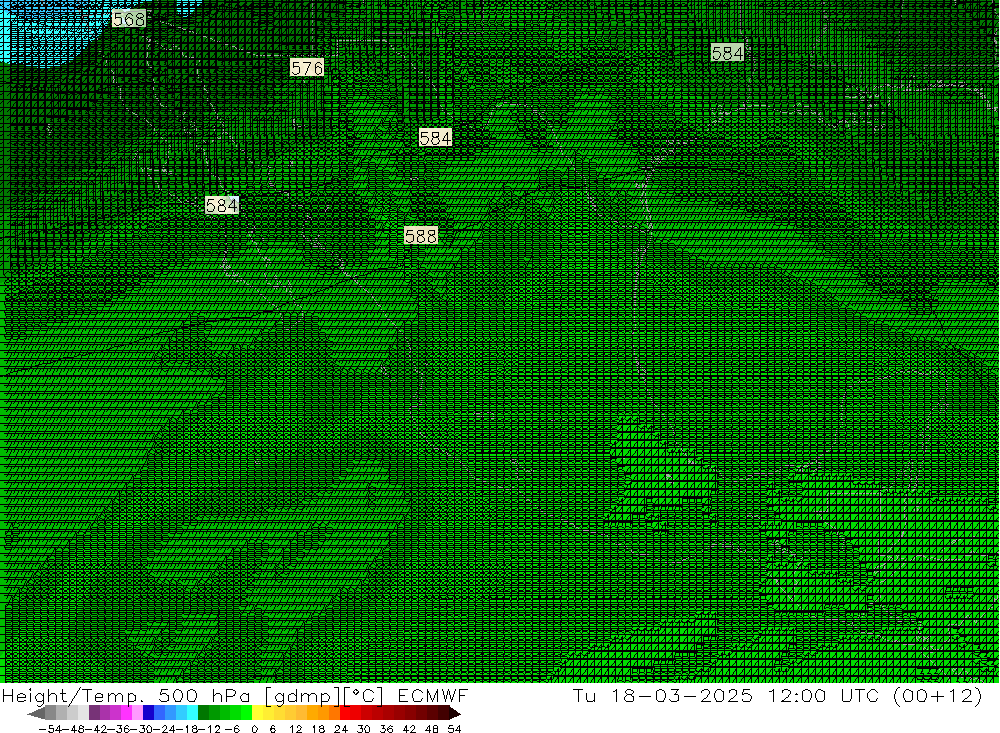
Task: Click the gray left arrow of the color scale
Action: click(x=36, y=713)
